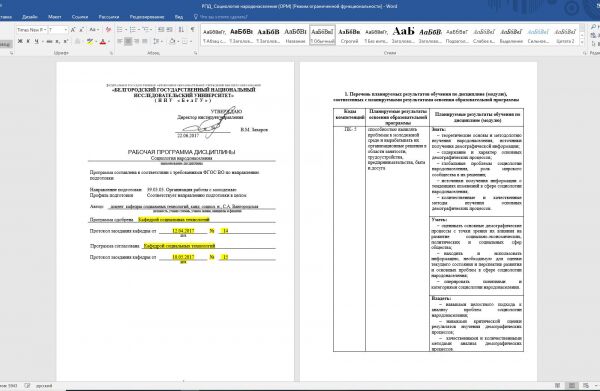The height and width of the screenshot is (391, 600).
Task: Toggle show paragraph marks (¶)
Action: pos(192,29)
